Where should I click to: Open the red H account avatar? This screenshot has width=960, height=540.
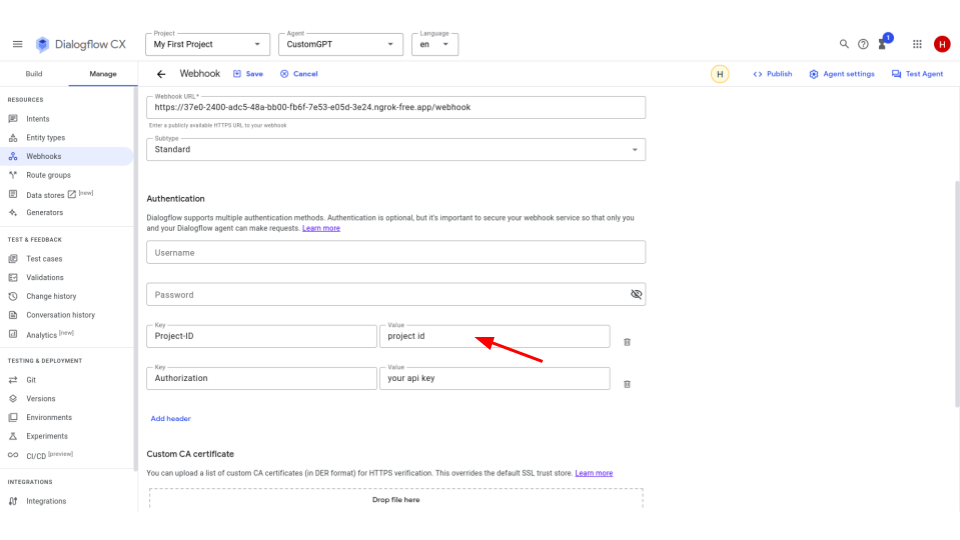[942, 44]
